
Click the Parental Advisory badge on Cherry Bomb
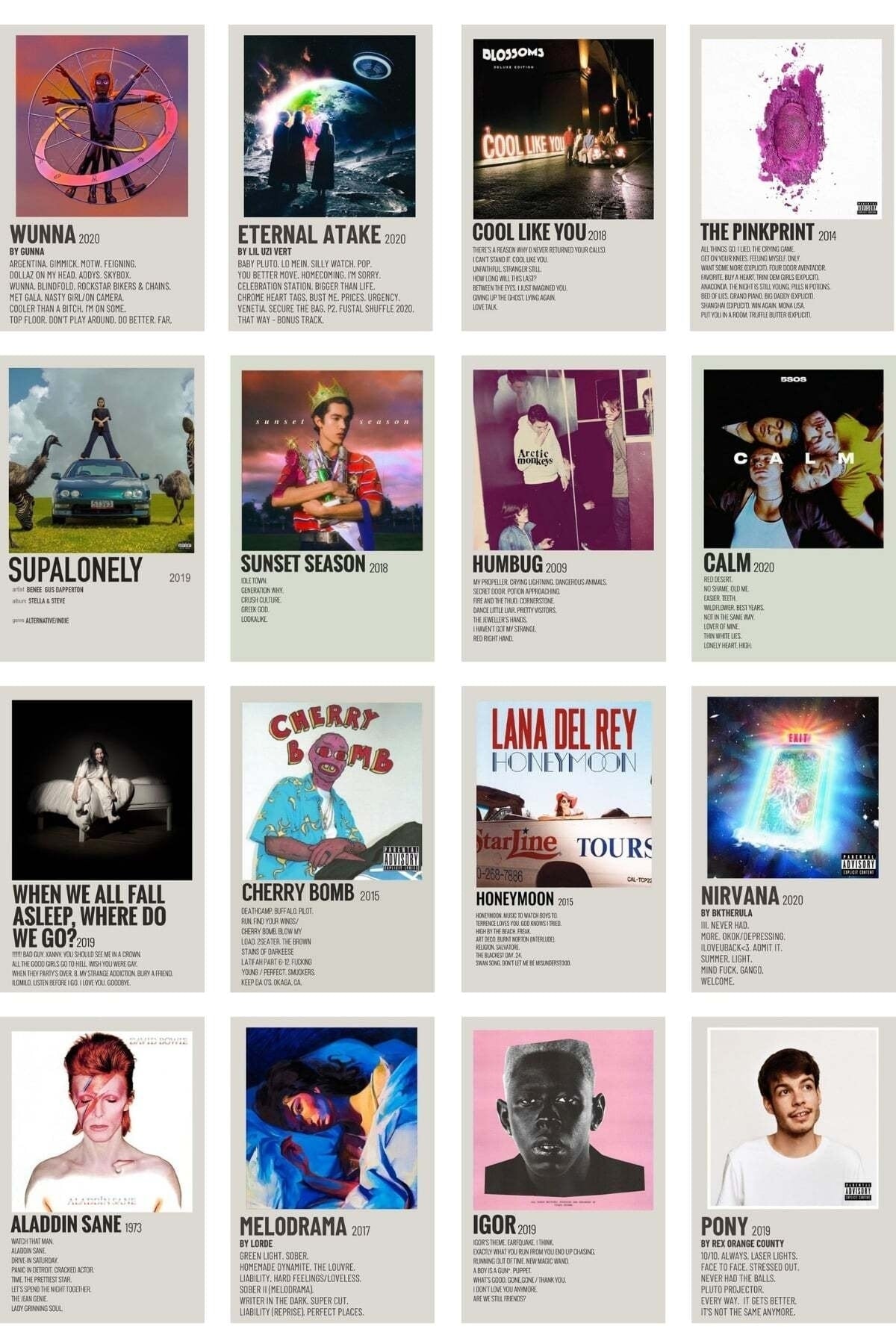402,859
